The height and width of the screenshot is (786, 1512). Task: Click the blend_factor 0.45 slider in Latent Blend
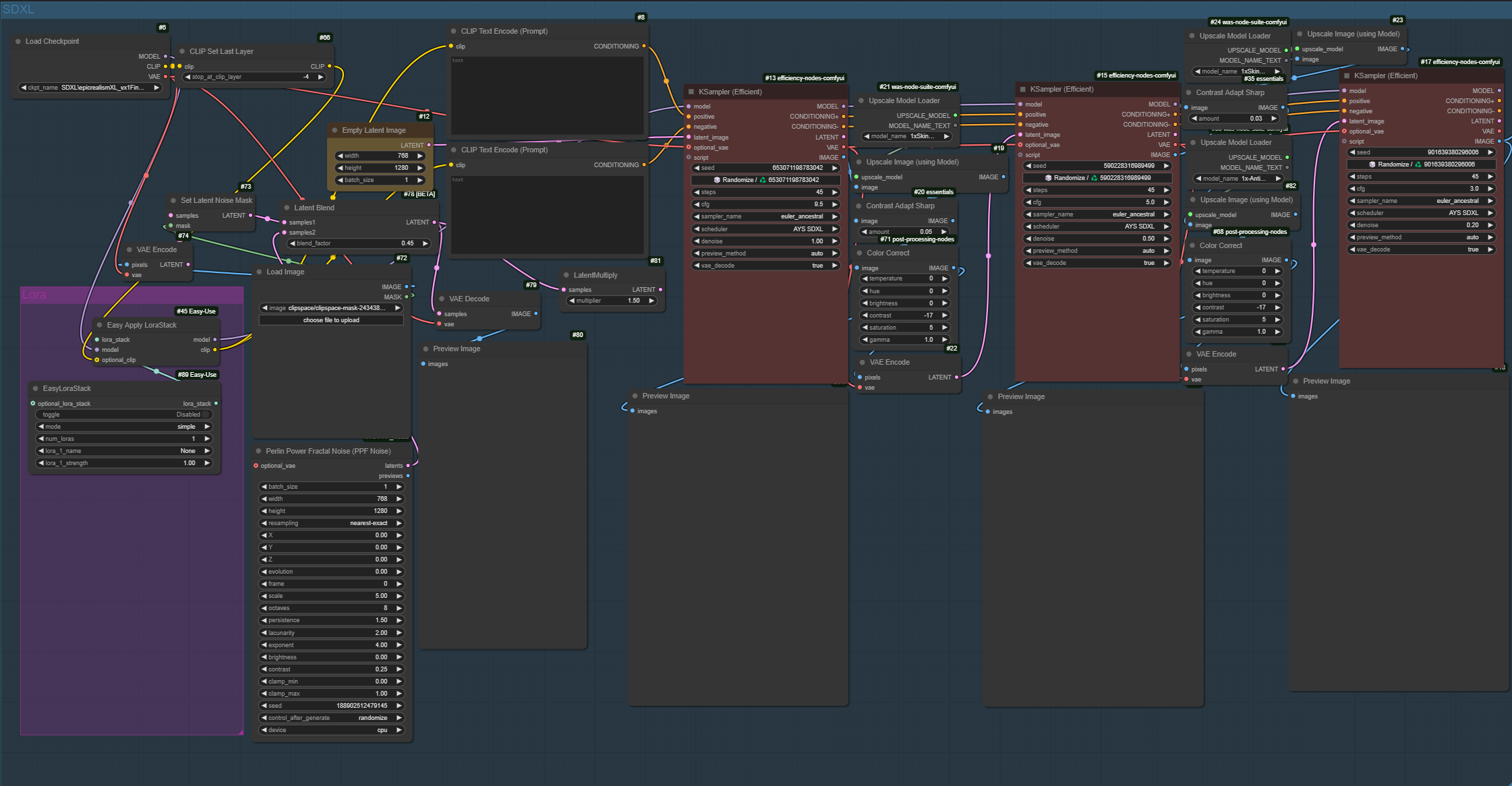pyautogui.click(x=359, y=243)
